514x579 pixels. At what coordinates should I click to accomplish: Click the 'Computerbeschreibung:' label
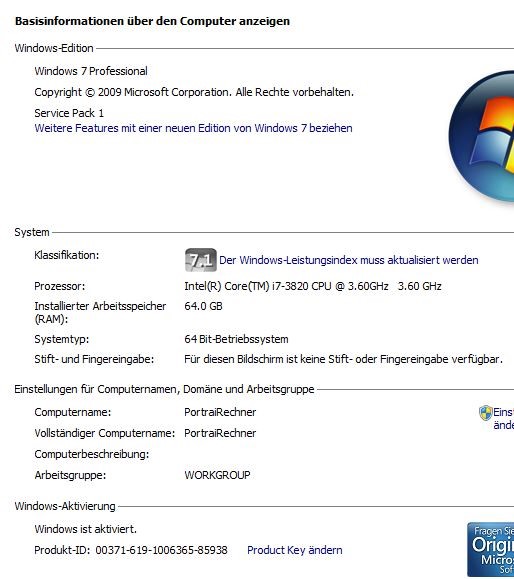click(92, 454)
